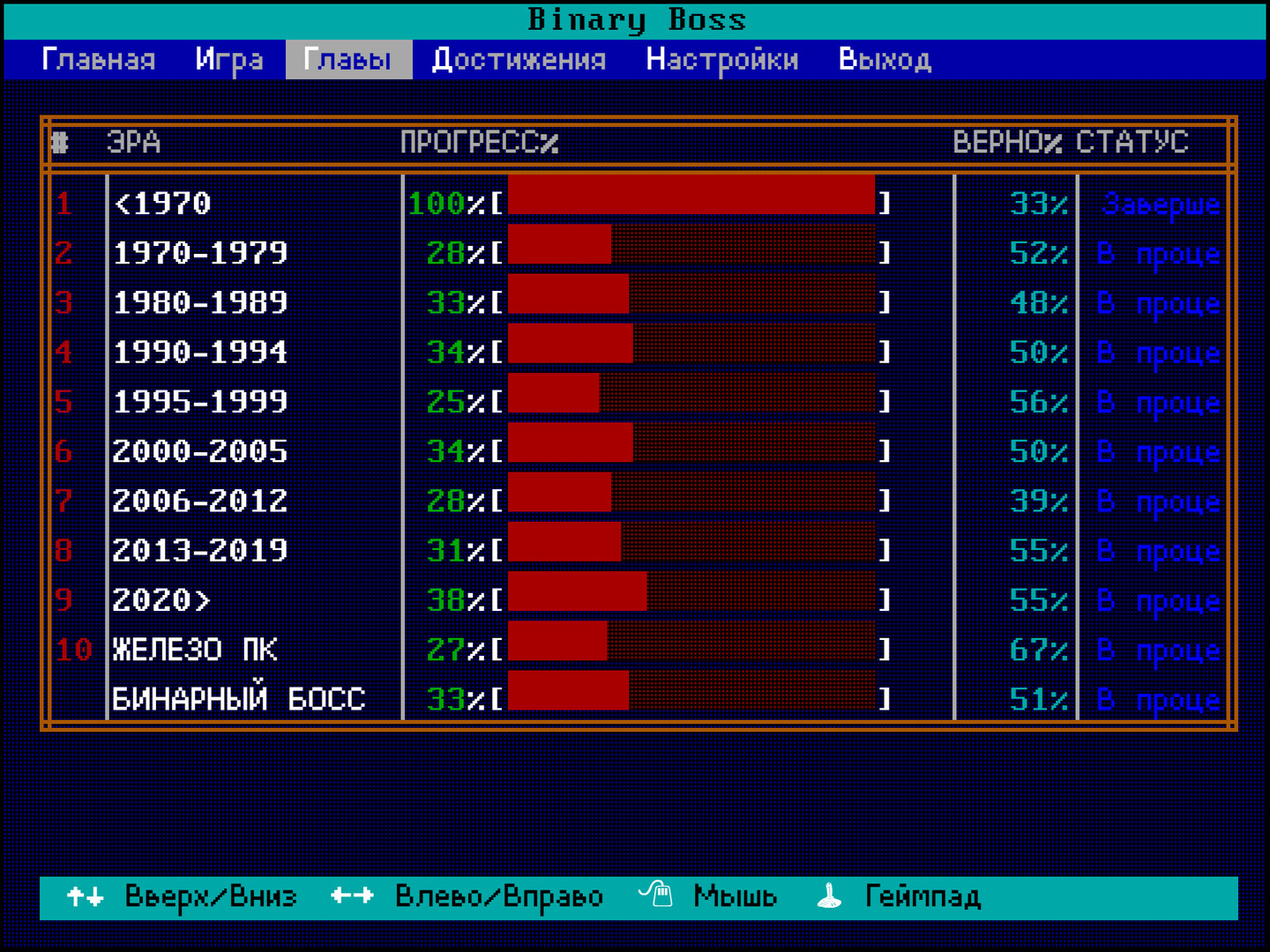Click the mouse icon in footer

tap(656, 896)
